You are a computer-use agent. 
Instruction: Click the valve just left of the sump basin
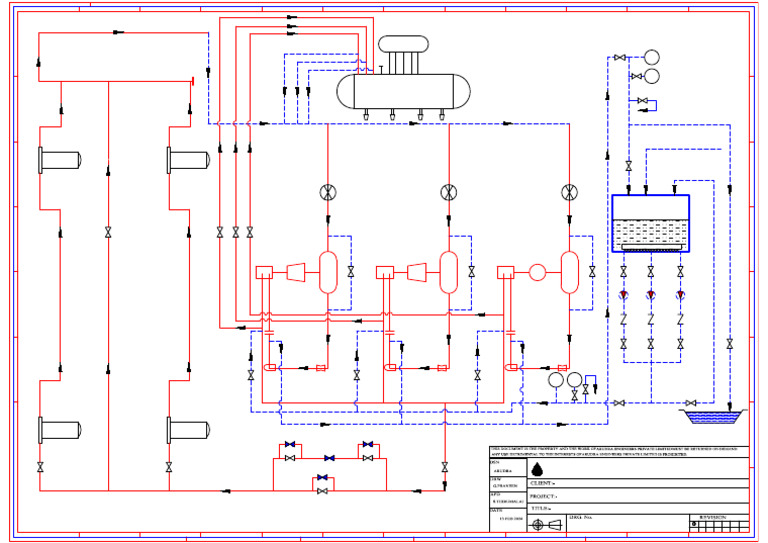click(x=691, y=403)
